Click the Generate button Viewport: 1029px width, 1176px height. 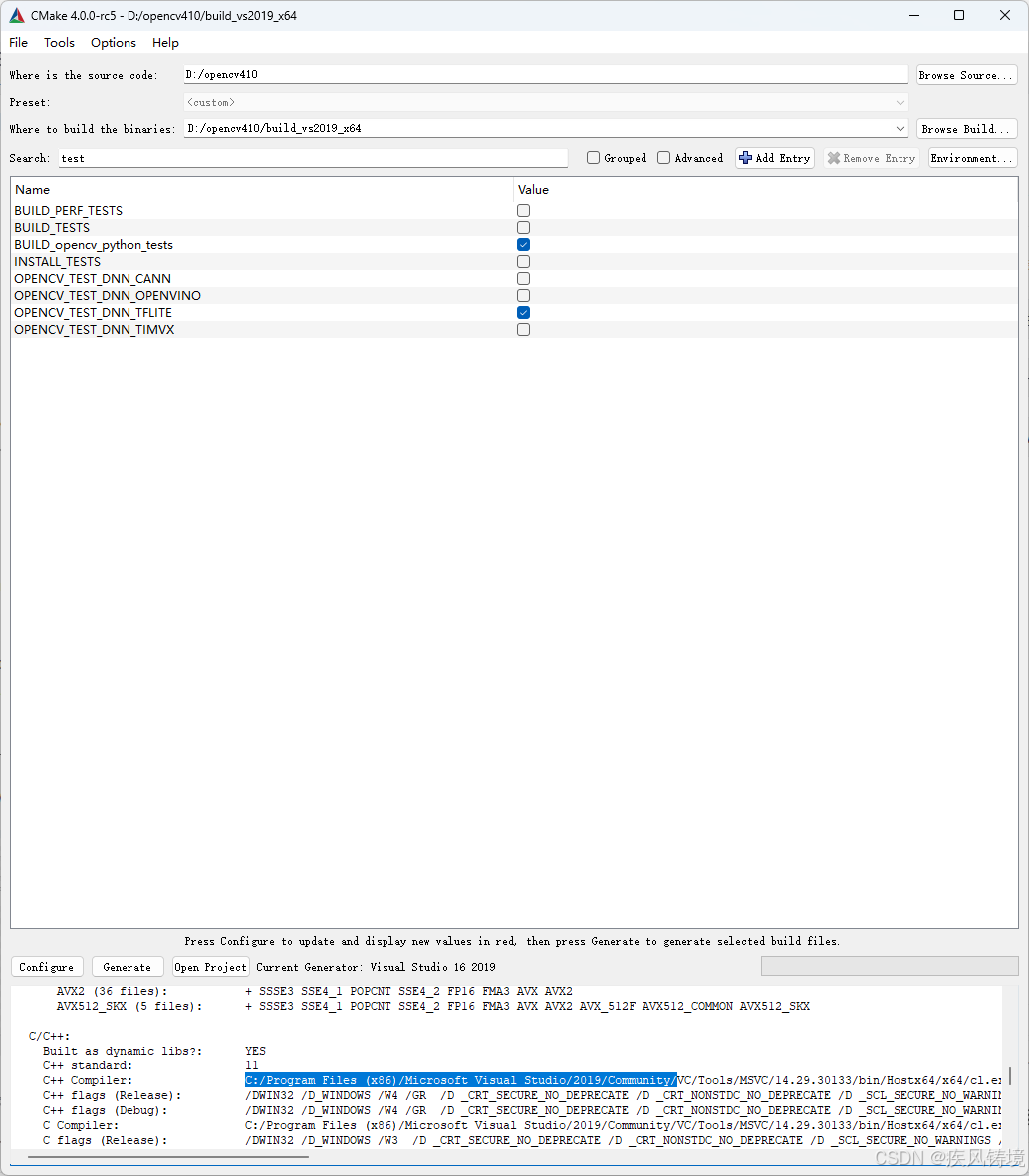[127, 967]
